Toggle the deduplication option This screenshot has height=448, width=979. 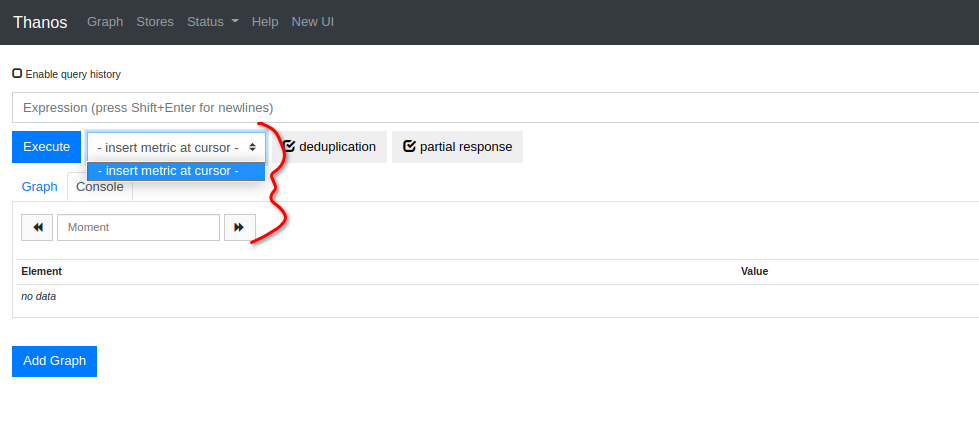pyautogui.click(x=330, y=147)
